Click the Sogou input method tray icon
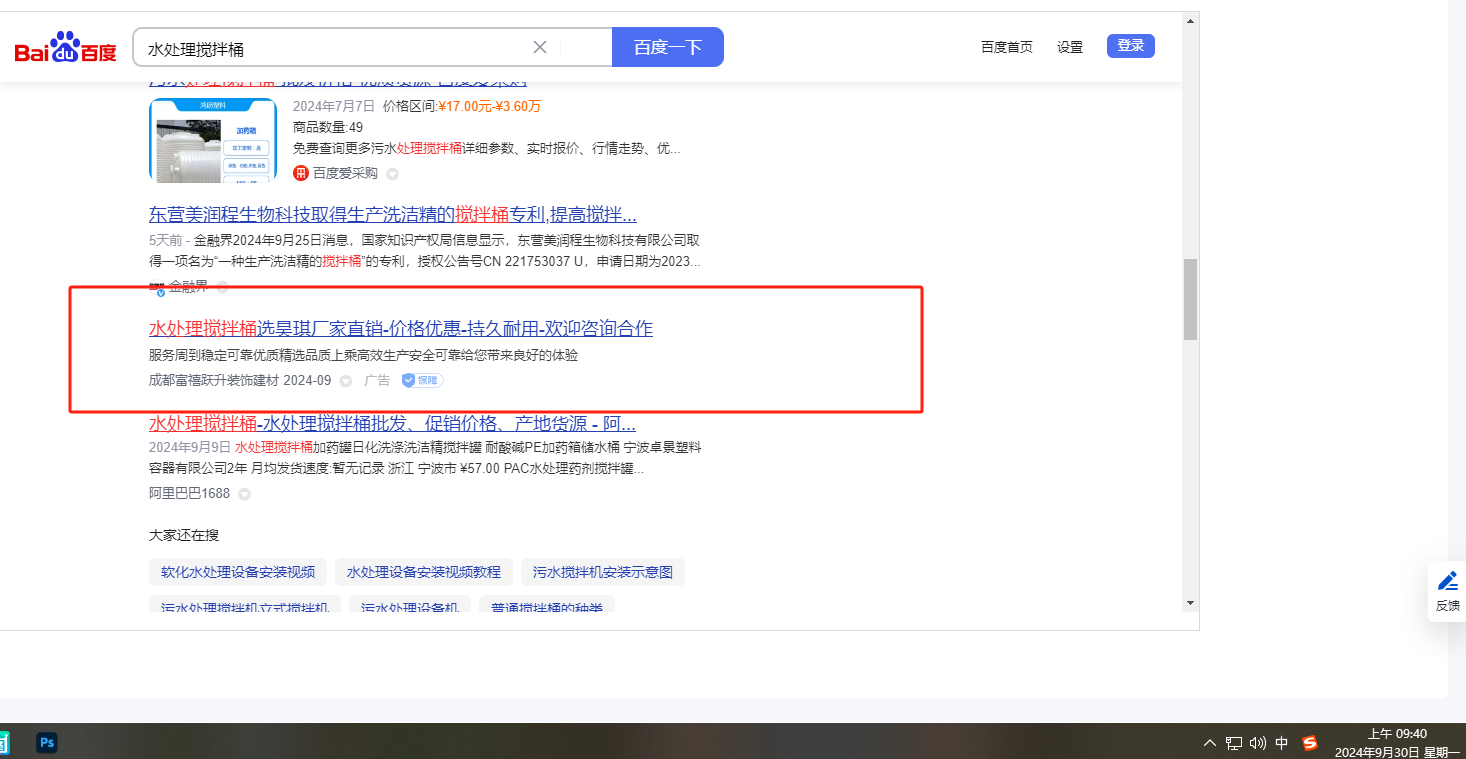This screenshot has width=1466, height=759. pyautogui.click(x=1310, y=743)
